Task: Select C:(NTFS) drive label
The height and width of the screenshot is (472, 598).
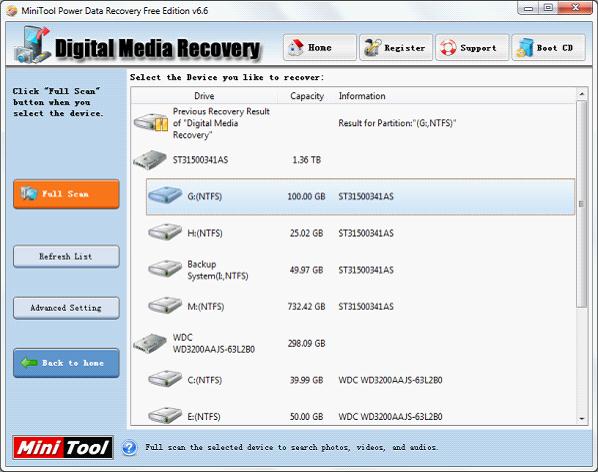Action: click(205, 380)
